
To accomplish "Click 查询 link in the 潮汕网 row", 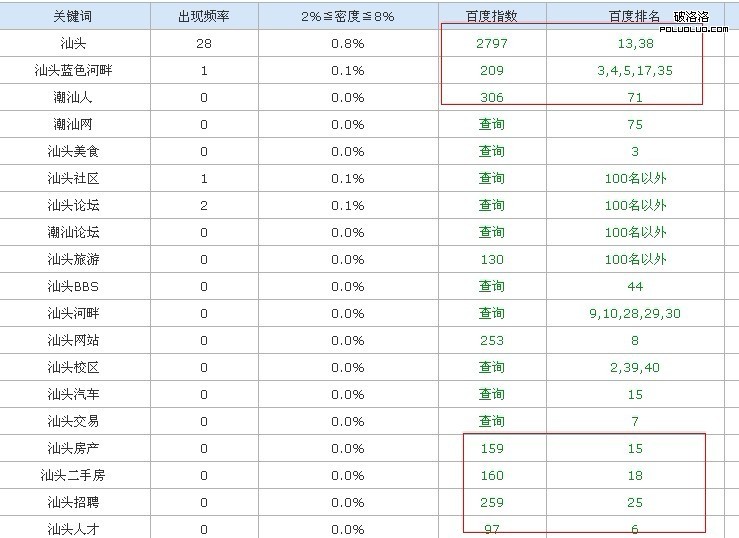I will tap(491, 125).
